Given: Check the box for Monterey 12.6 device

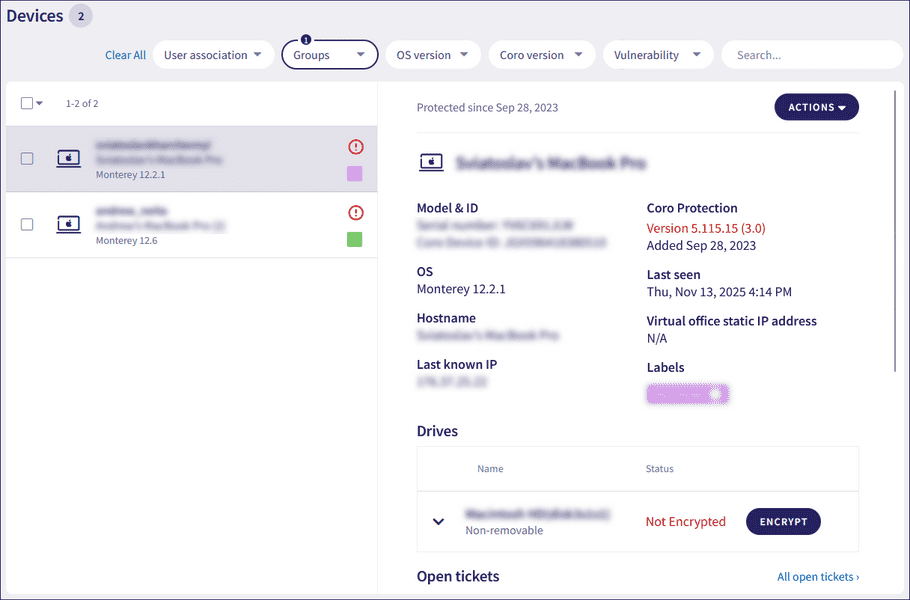Looking at the screenshot, I should click(x=27, y=224).
